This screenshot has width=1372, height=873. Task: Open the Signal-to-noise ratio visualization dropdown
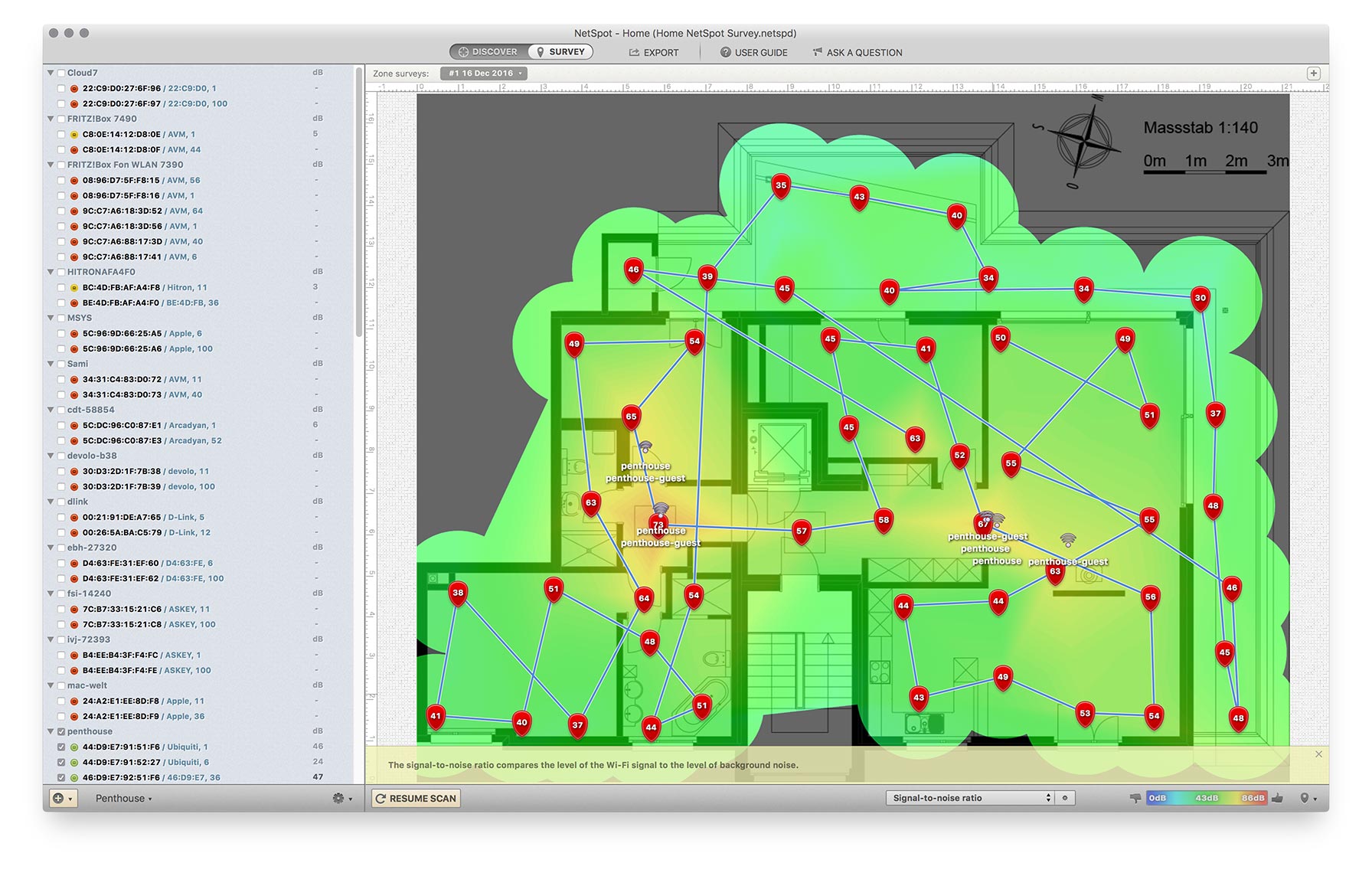pos(970,798)
